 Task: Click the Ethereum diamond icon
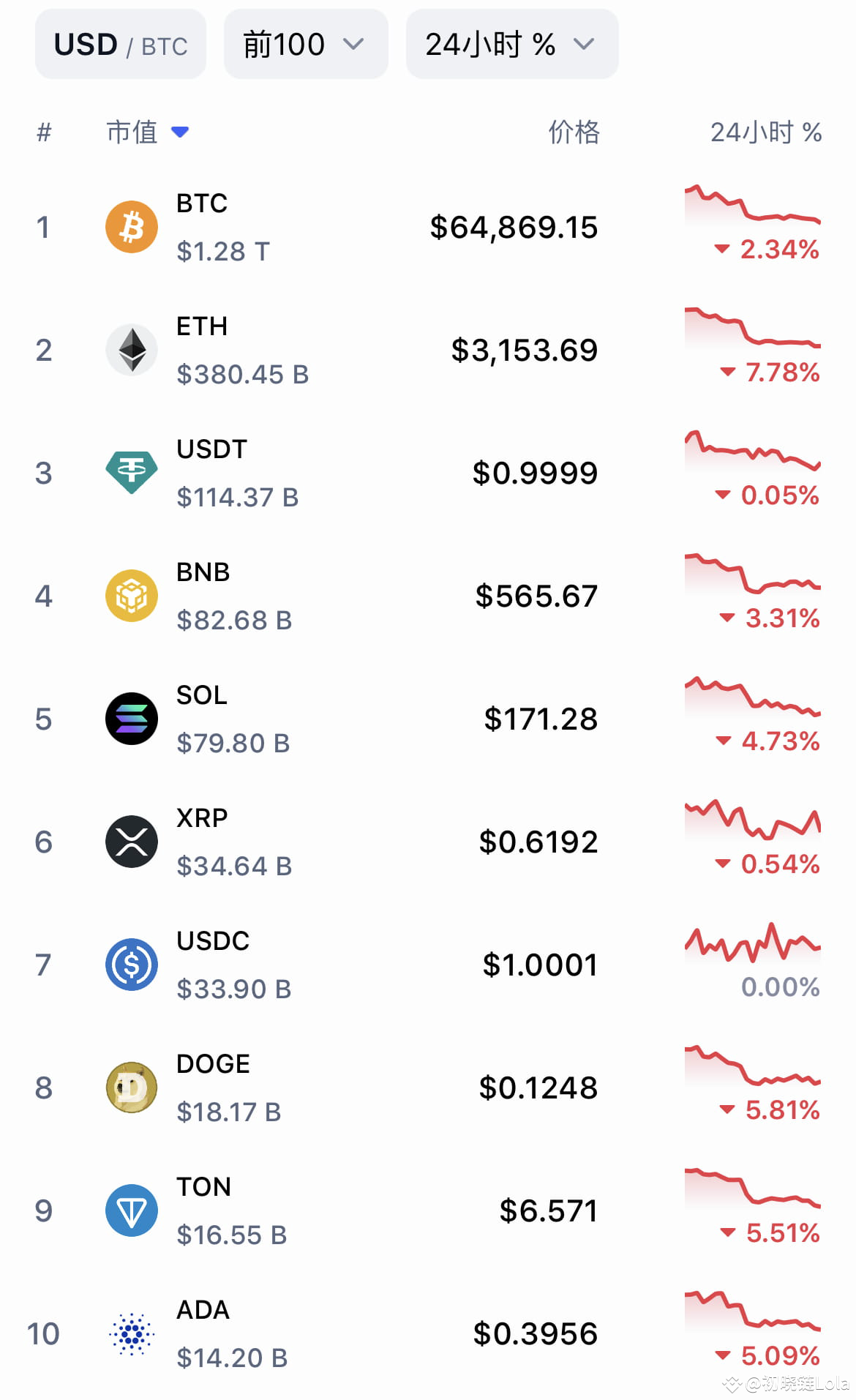[132, 350]
